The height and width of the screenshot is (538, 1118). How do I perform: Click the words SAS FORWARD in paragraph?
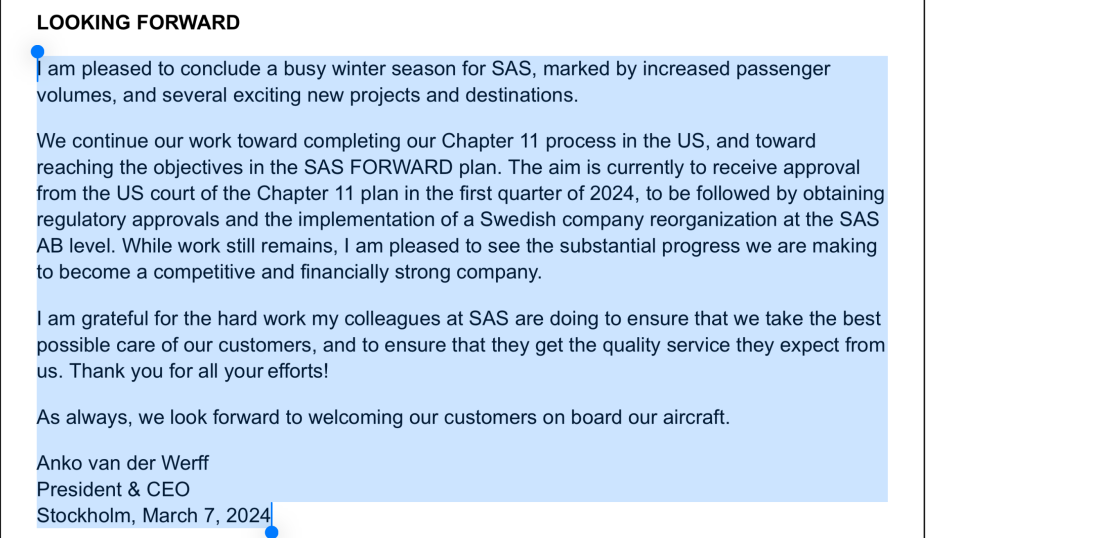pos(431,167)
